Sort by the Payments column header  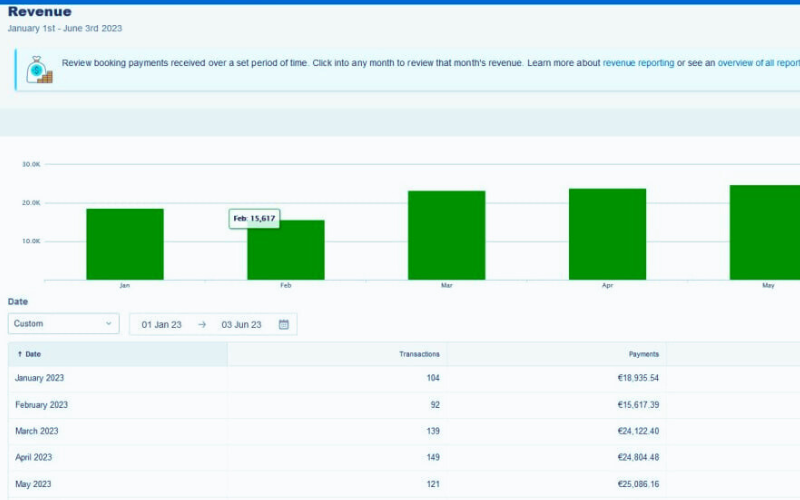click(643, 354)
